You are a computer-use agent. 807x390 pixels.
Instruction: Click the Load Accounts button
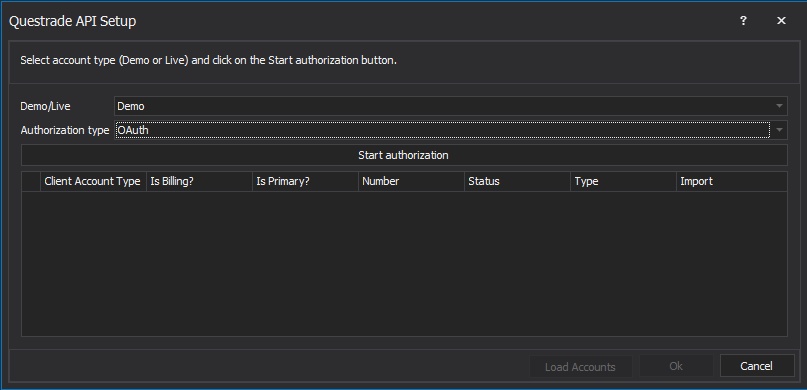tap(581, 366)
